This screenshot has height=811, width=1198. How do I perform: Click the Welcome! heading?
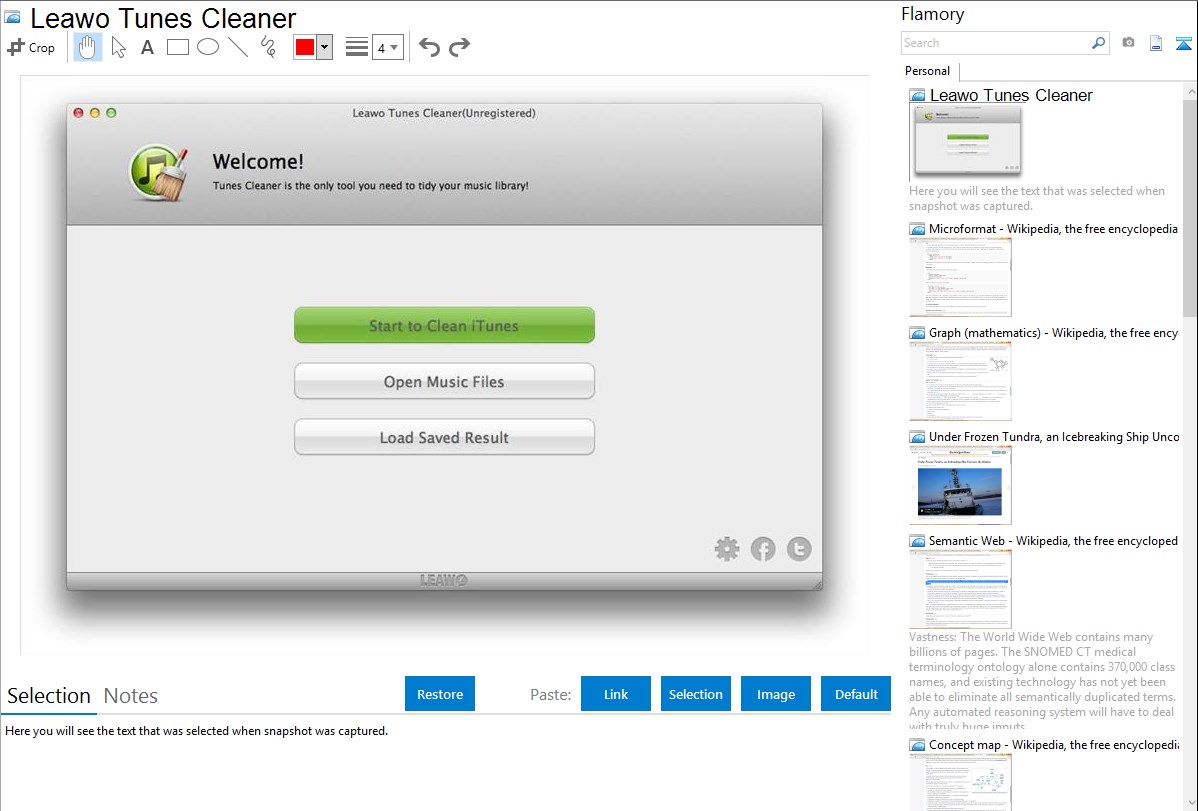coord(257,161)
